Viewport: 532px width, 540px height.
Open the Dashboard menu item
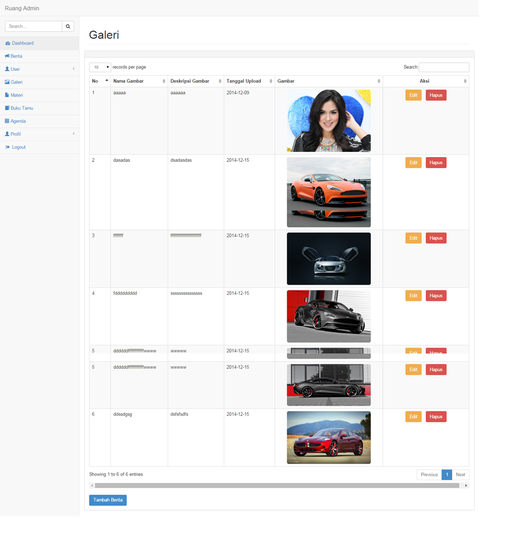coord(40,43)
